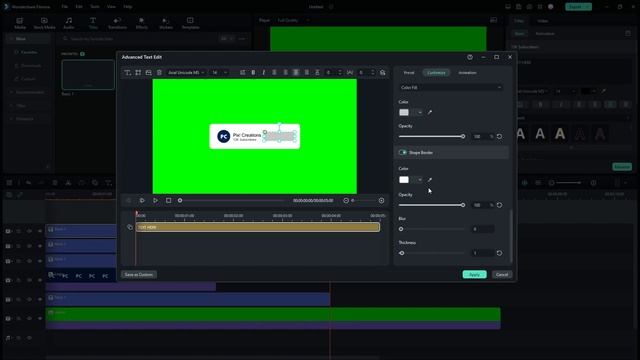This screenshot has width=640, height=360.
Task: Click the play-from-start icon left of play
Action: [x=142, y=200]
